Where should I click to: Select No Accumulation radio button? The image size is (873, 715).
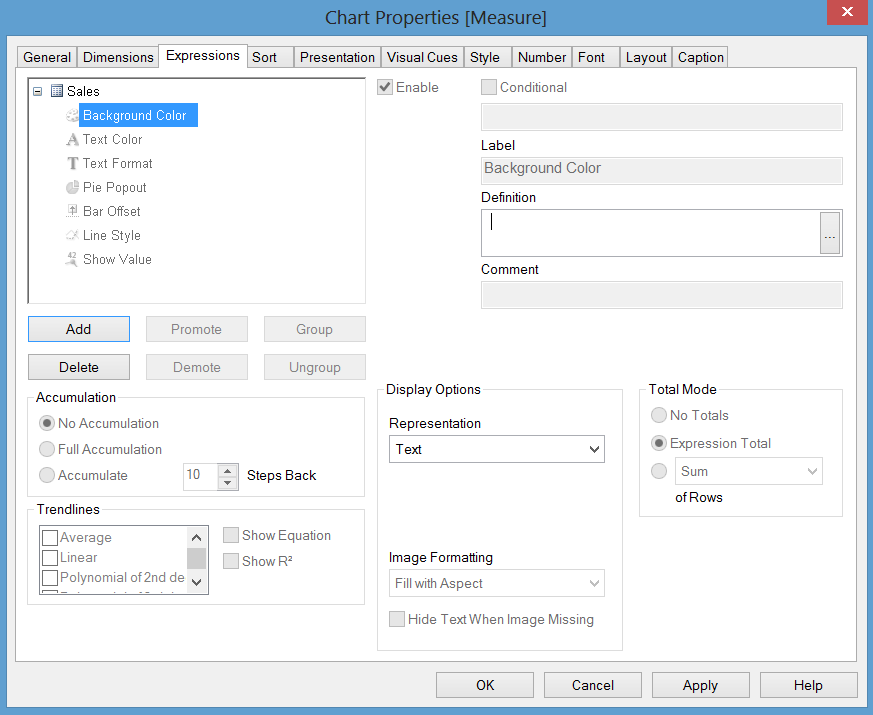click(x=47, y=423)
